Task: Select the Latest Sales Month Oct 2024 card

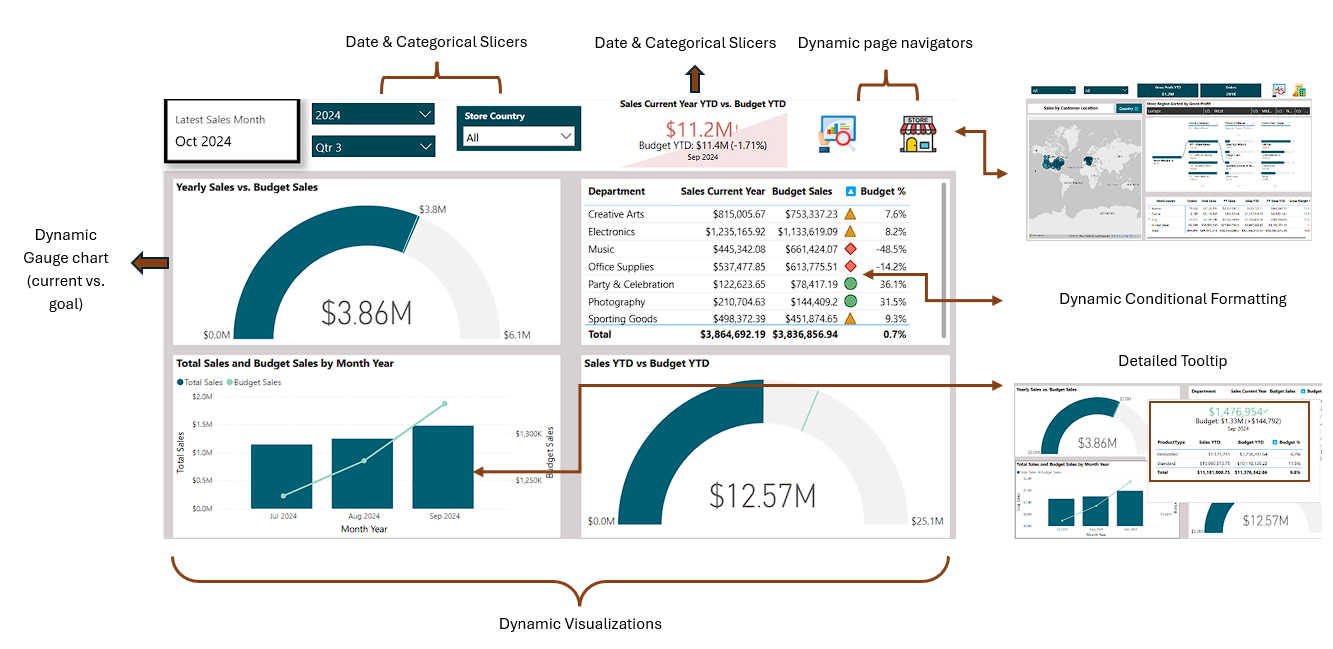Action: pos(232,131)
